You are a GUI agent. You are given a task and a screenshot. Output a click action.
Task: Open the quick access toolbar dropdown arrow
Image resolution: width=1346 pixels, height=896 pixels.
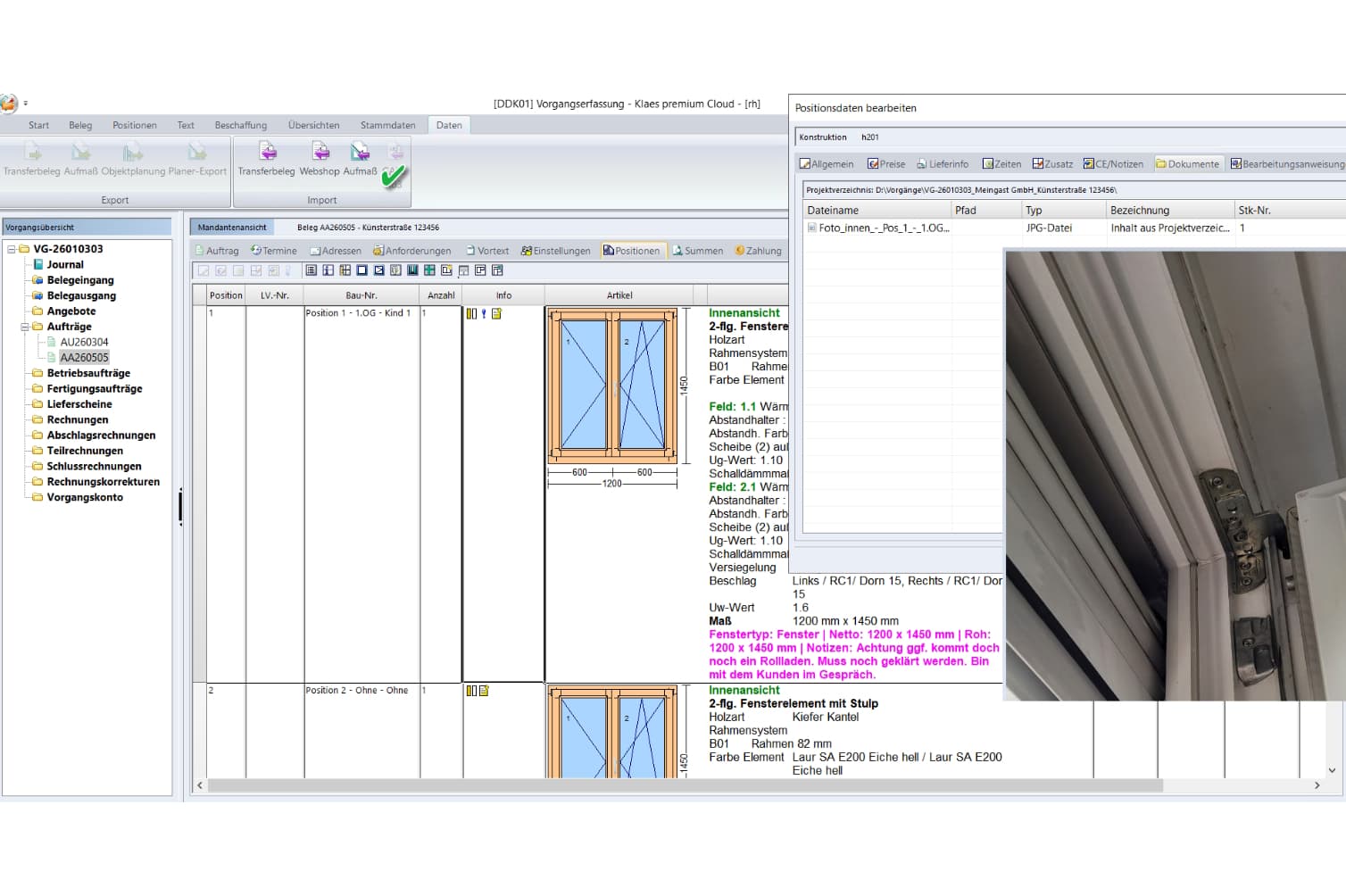coord(26,104)
